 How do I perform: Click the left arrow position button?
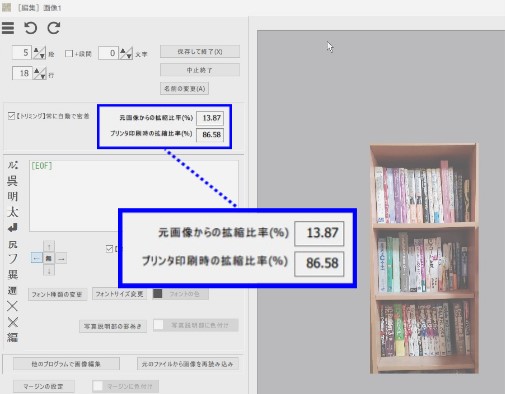click(36, 258)
